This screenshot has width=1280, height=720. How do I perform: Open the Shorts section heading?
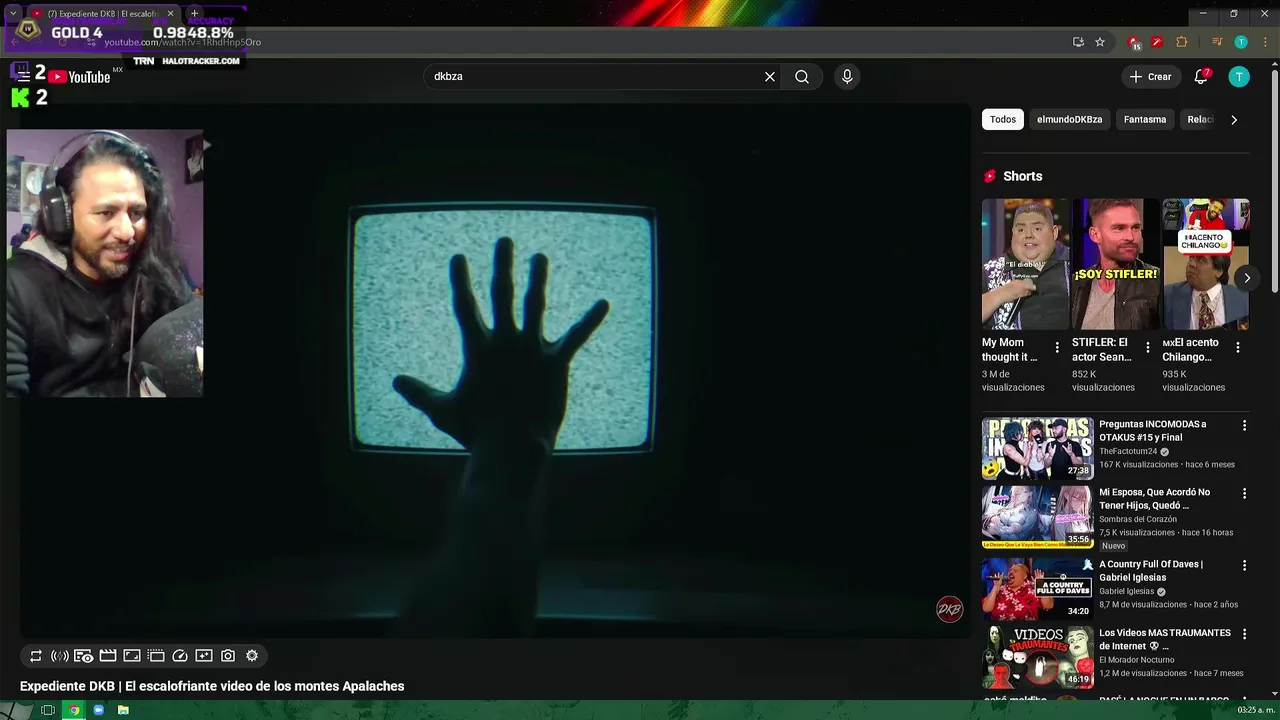(x=1022, y=176)
